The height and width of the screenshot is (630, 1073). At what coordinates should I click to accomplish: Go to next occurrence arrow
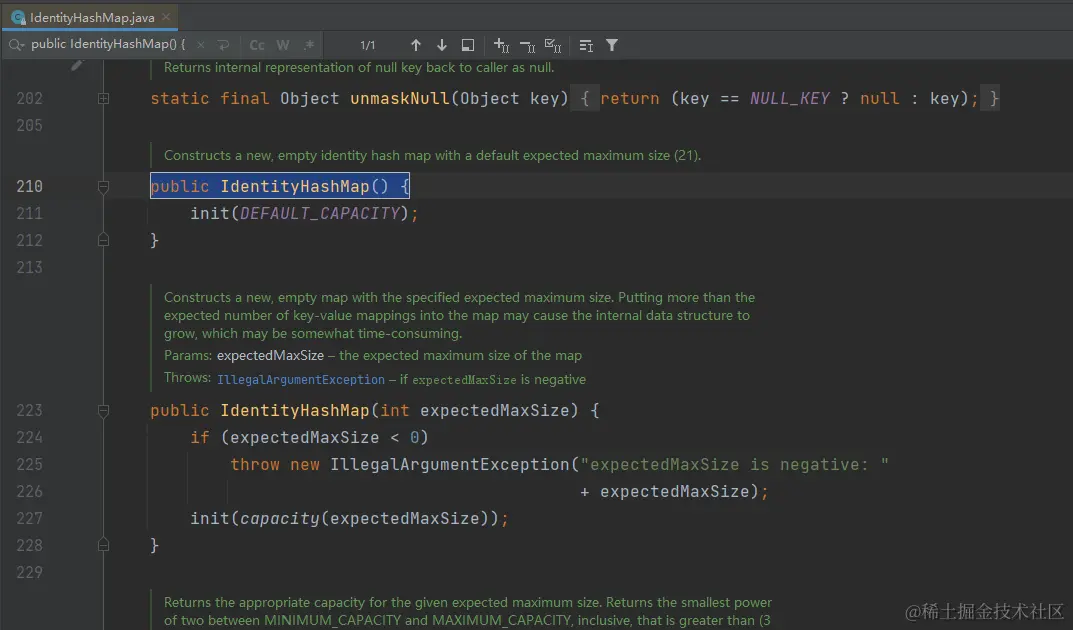coord(441,45)
